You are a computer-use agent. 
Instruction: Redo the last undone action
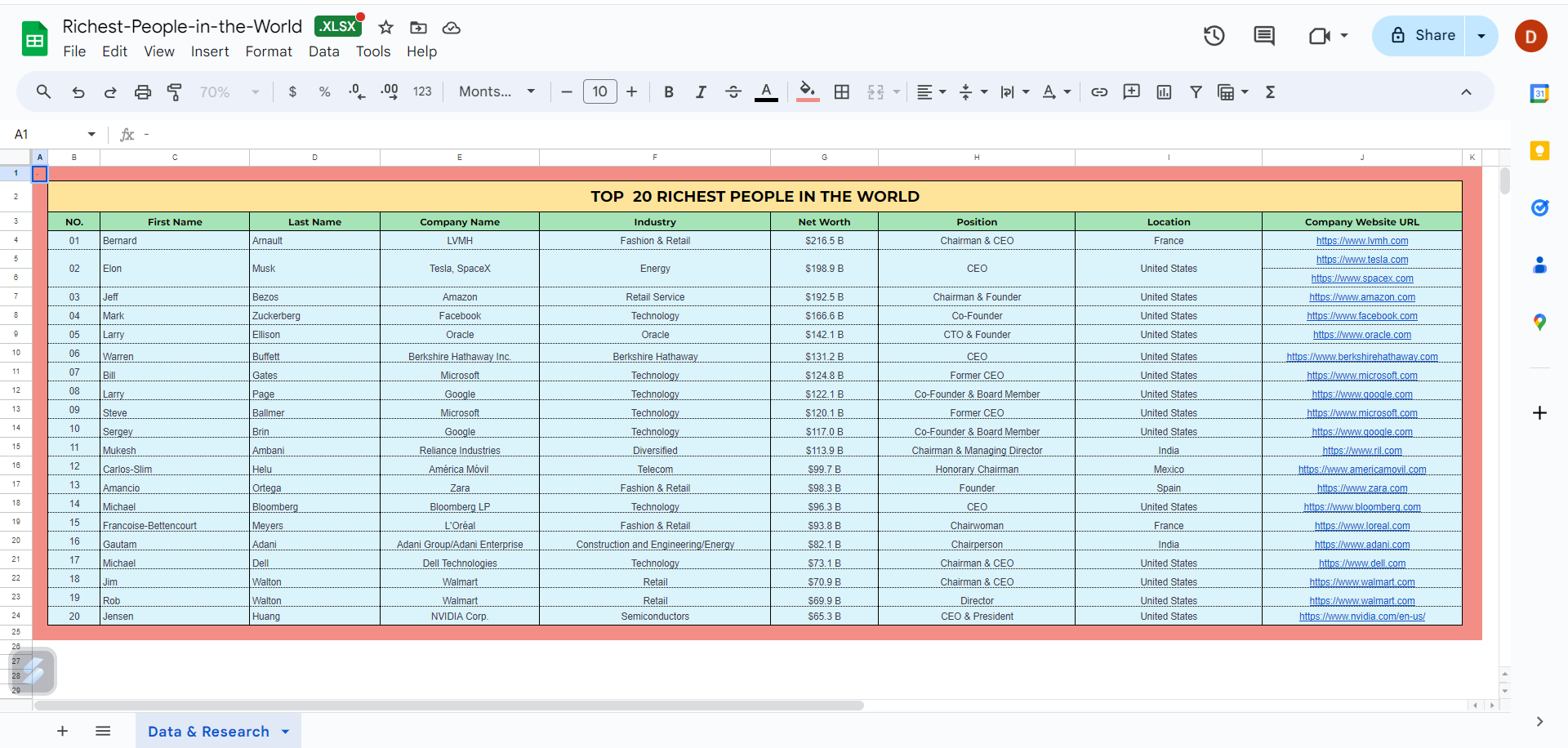(110, 92)
